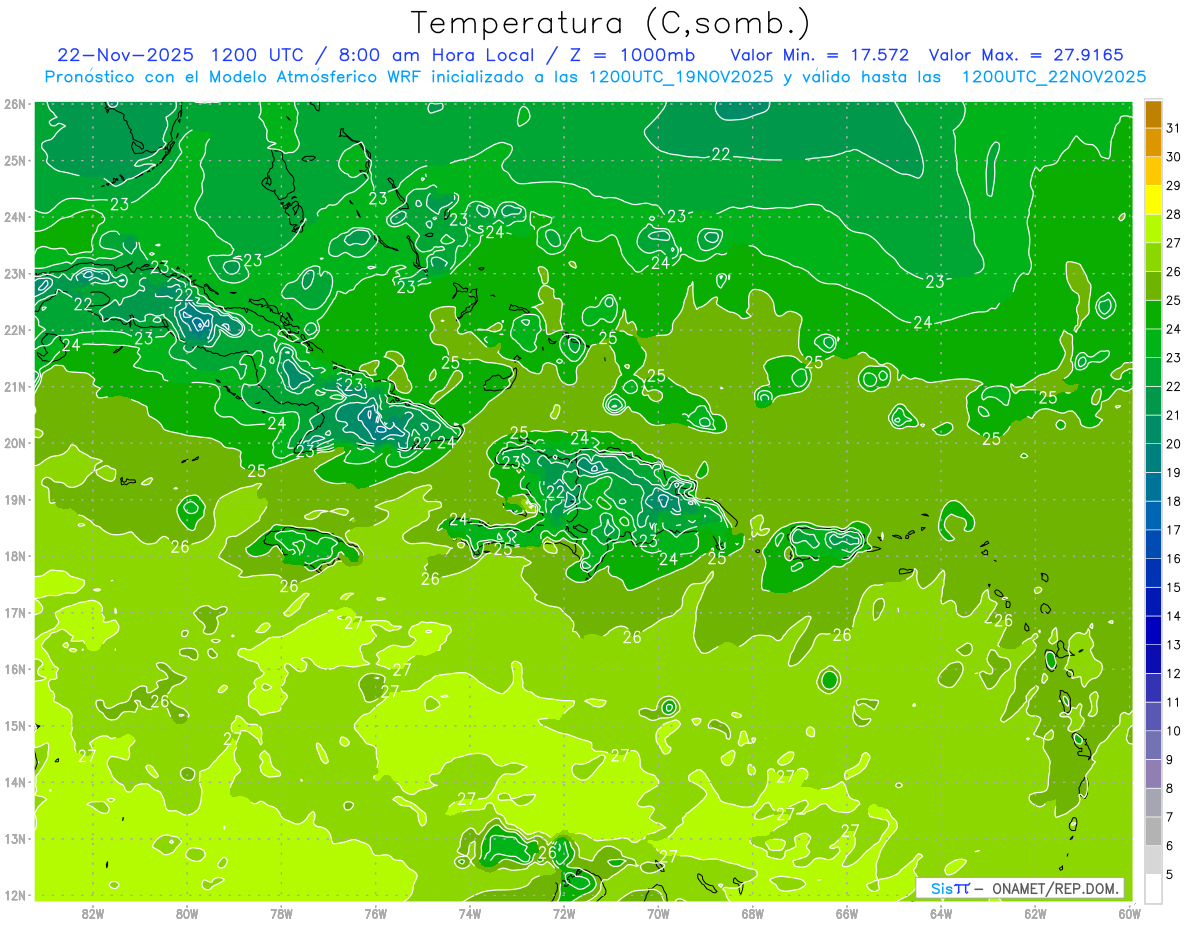Click the latitude axis label "16N"
The width and height of the screenshot is (1200, 927).
[14, 669]
